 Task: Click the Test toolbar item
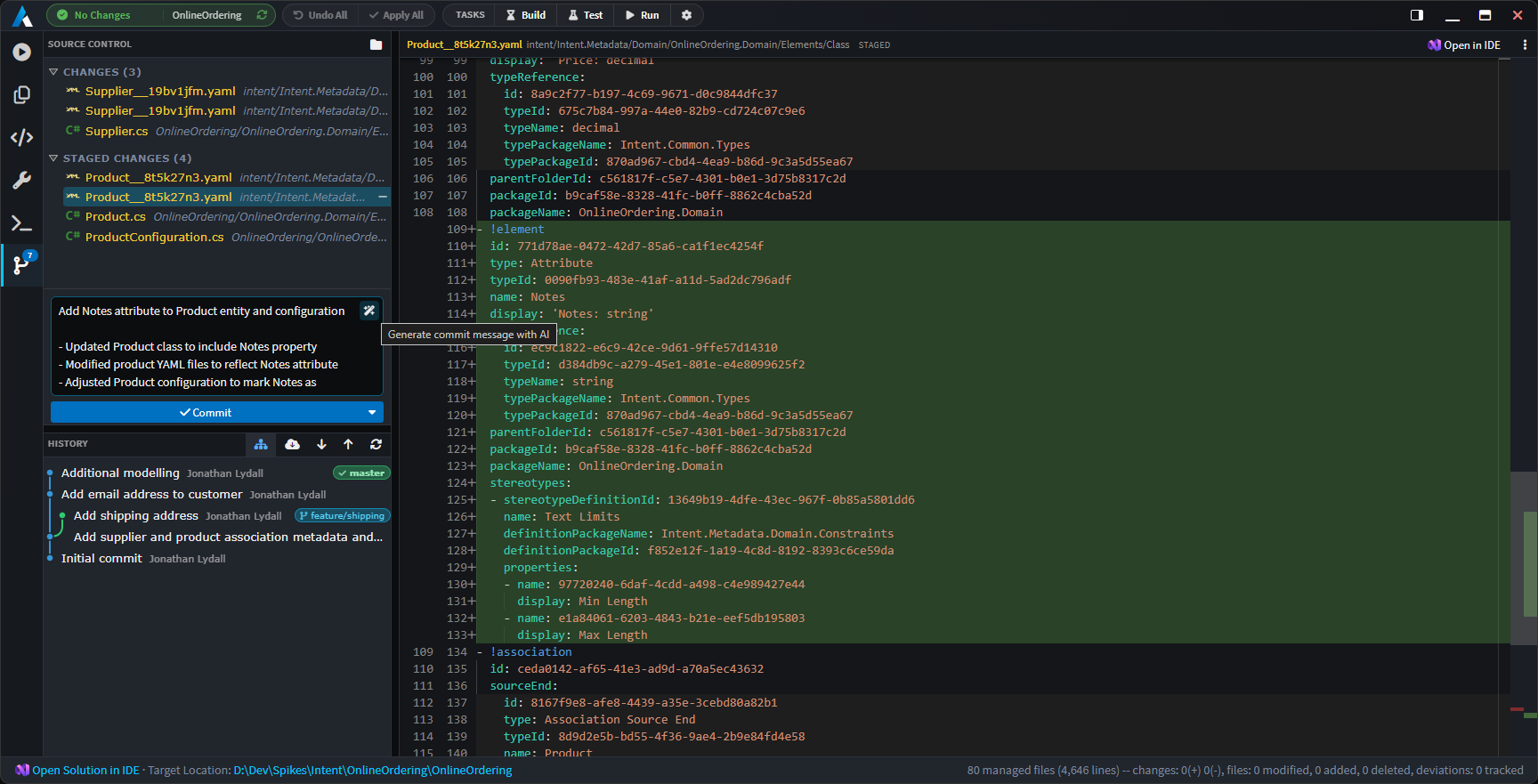coord(586,15)
